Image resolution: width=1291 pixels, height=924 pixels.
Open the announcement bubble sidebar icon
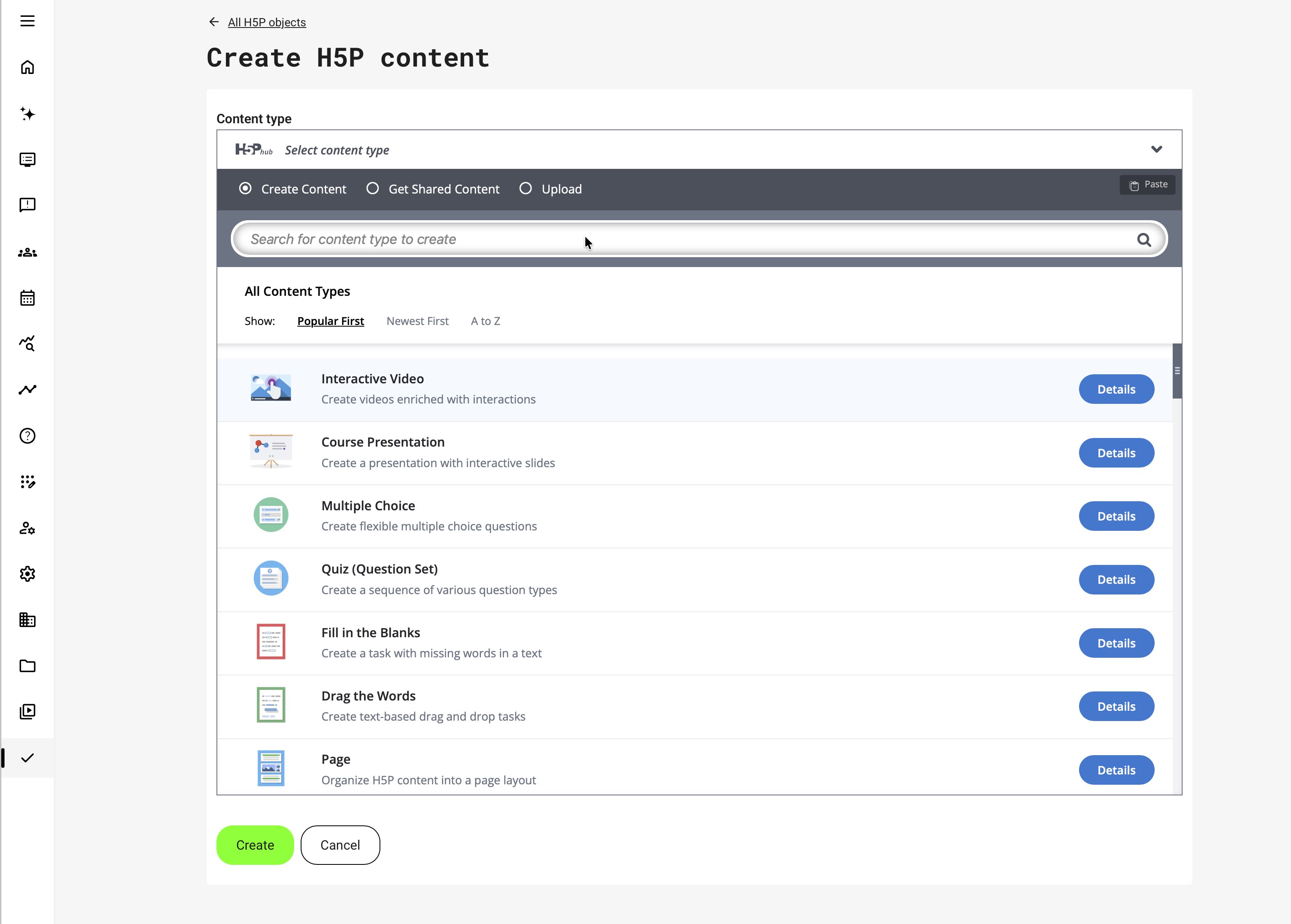(27, 205)
